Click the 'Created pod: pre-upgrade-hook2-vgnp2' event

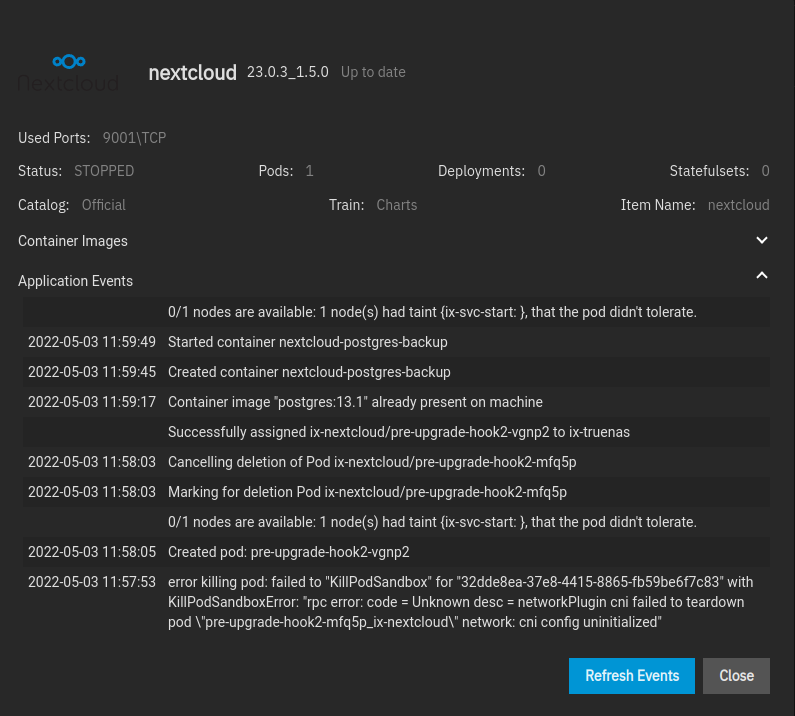288,552
